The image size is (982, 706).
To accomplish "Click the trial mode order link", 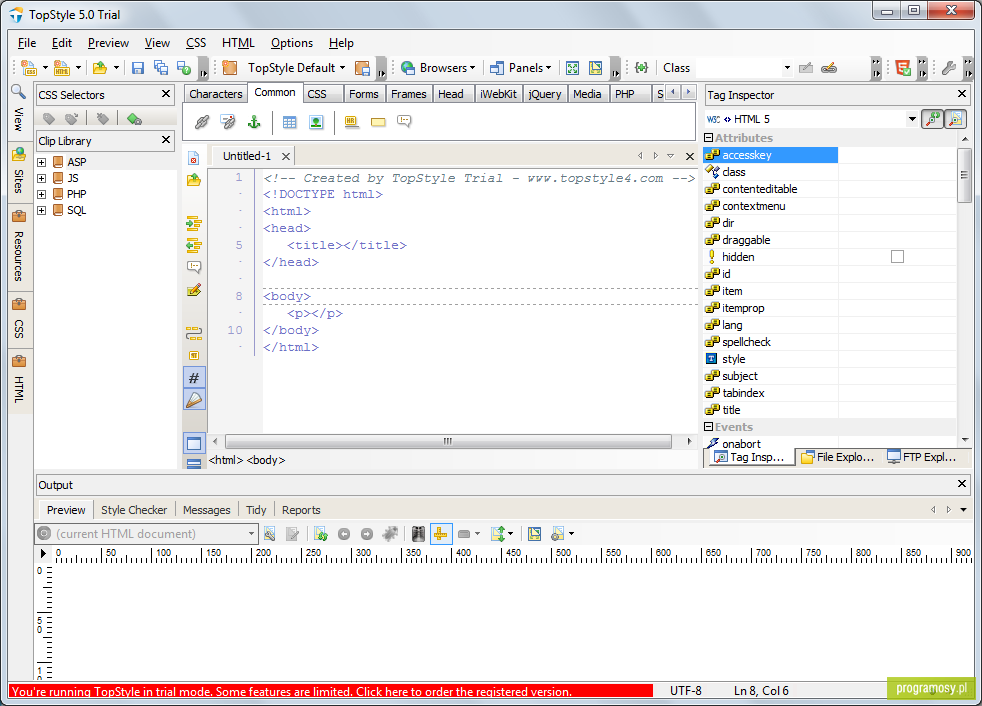I will [x=331, y=692].
